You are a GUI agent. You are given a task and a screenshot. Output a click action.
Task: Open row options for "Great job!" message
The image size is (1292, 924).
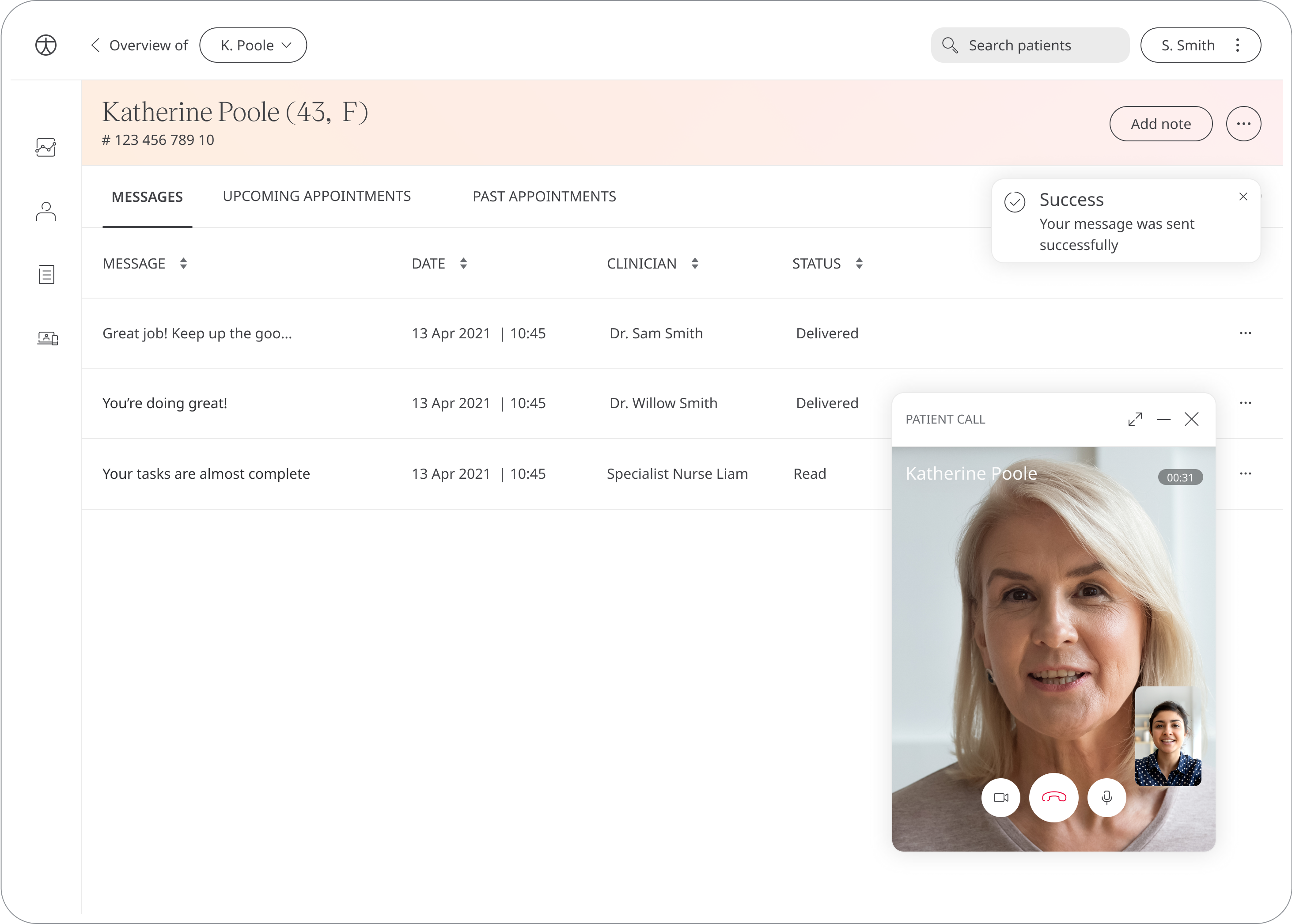1245,333
